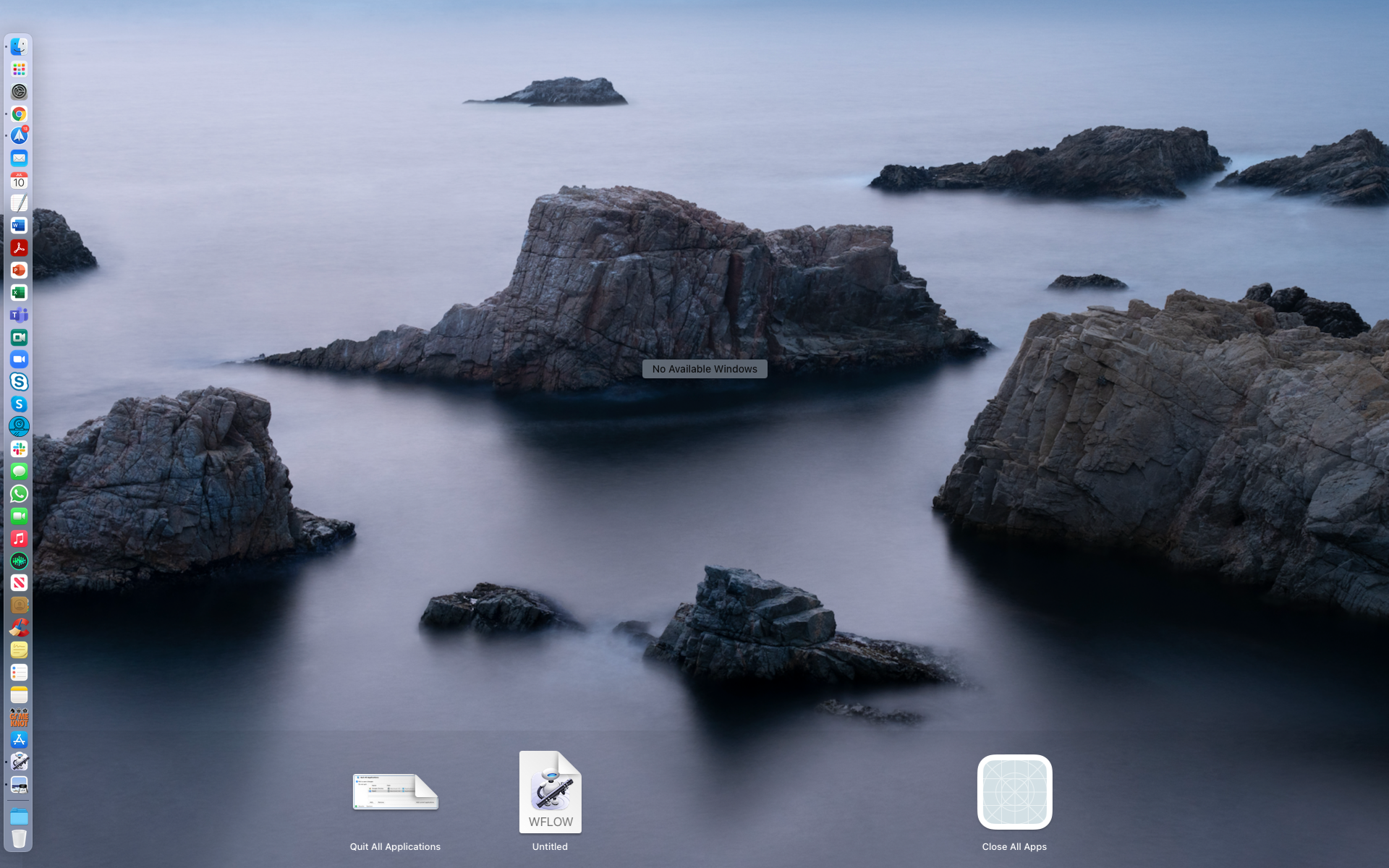Open the Untitled WFLOW file
Screen dimensions: 1389x868
(x=550, y=792)
